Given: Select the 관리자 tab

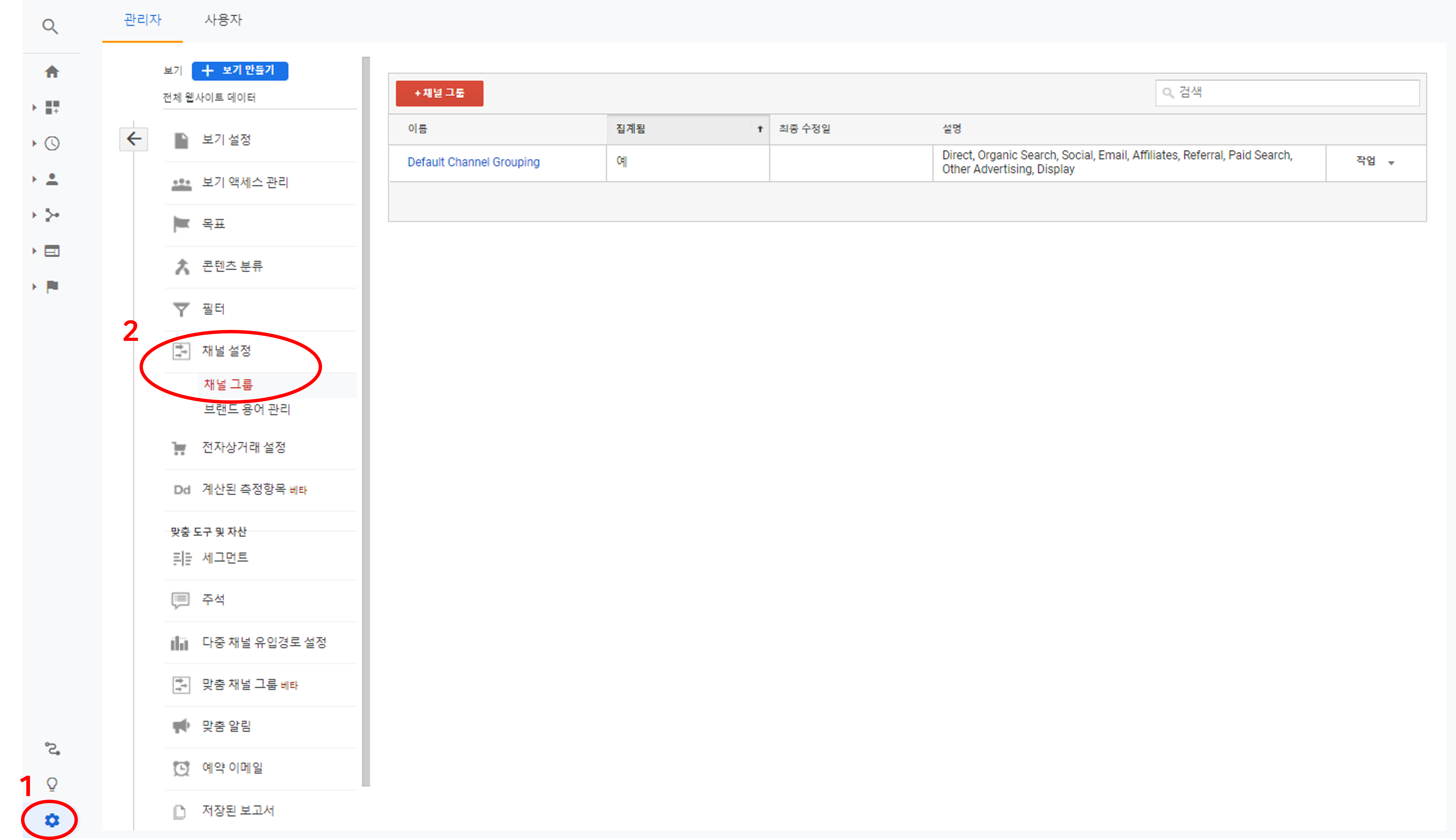Looking at the screenshot, I should [143, 20].
